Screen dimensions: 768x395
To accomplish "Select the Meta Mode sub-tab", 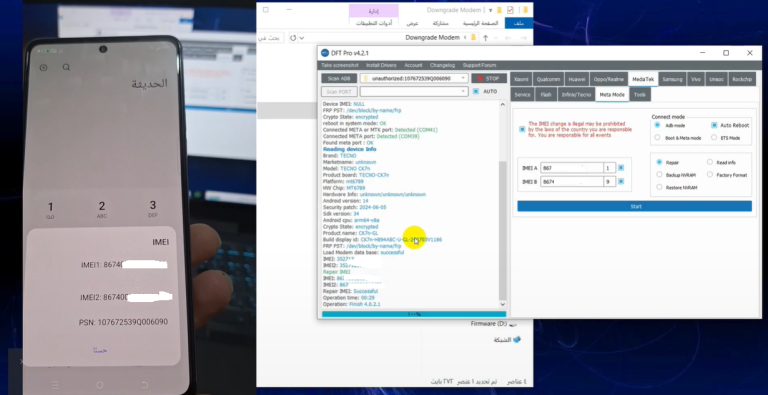I will (612, 95).
